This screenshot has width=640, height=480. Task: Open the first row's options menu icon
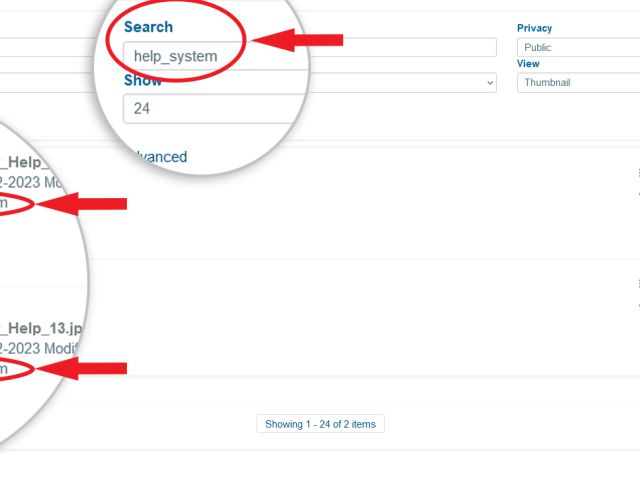click(638, 173)
